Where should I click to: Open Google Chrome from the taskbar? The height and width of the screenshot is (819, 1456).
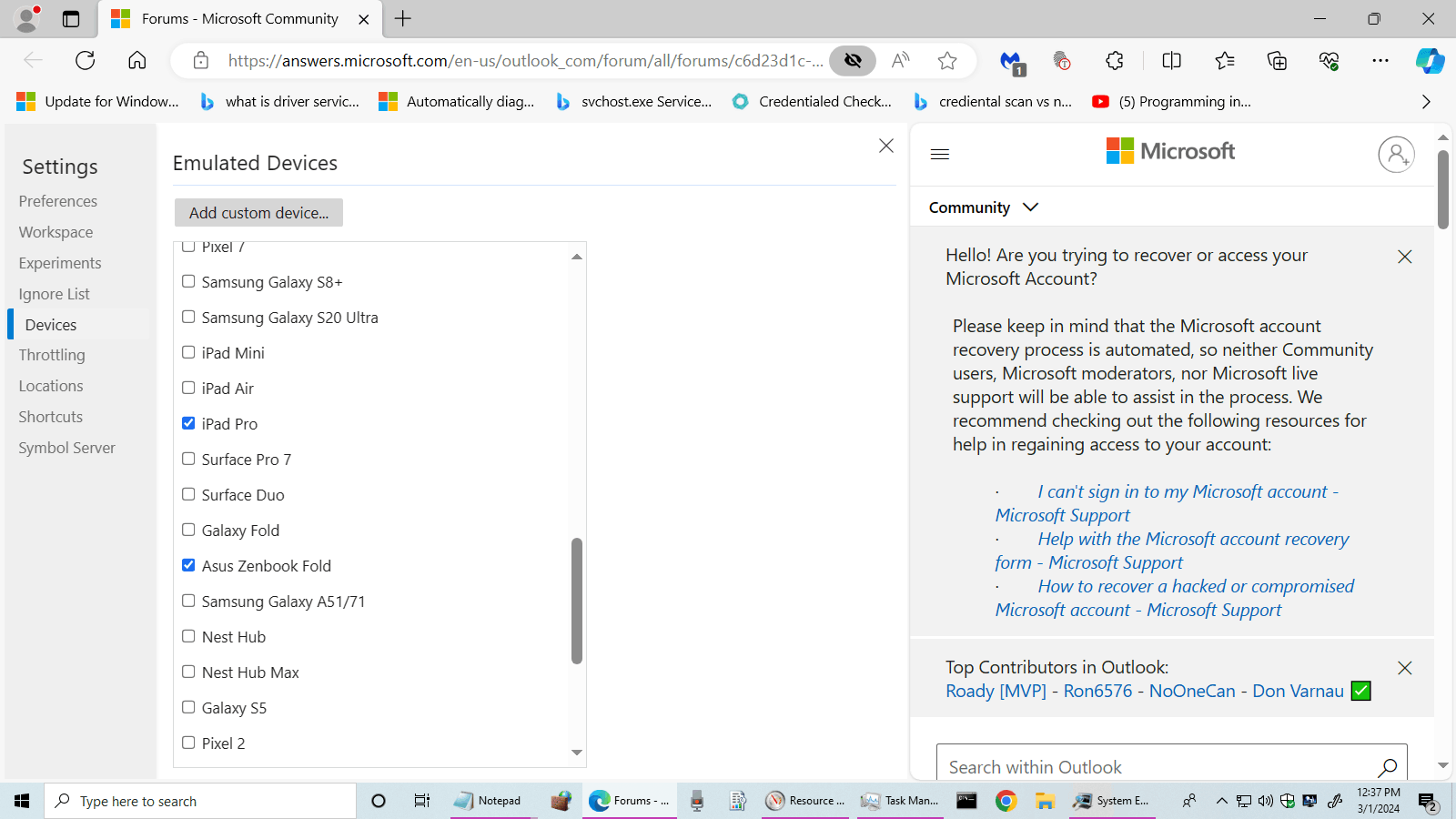pos(1006,801)
